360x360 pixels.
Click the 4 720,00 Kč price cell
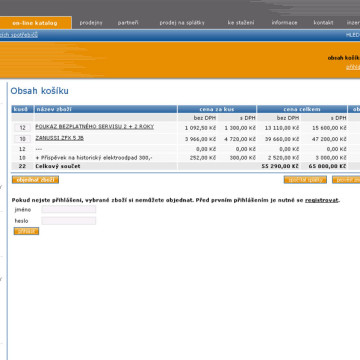(x=240, y=139)
